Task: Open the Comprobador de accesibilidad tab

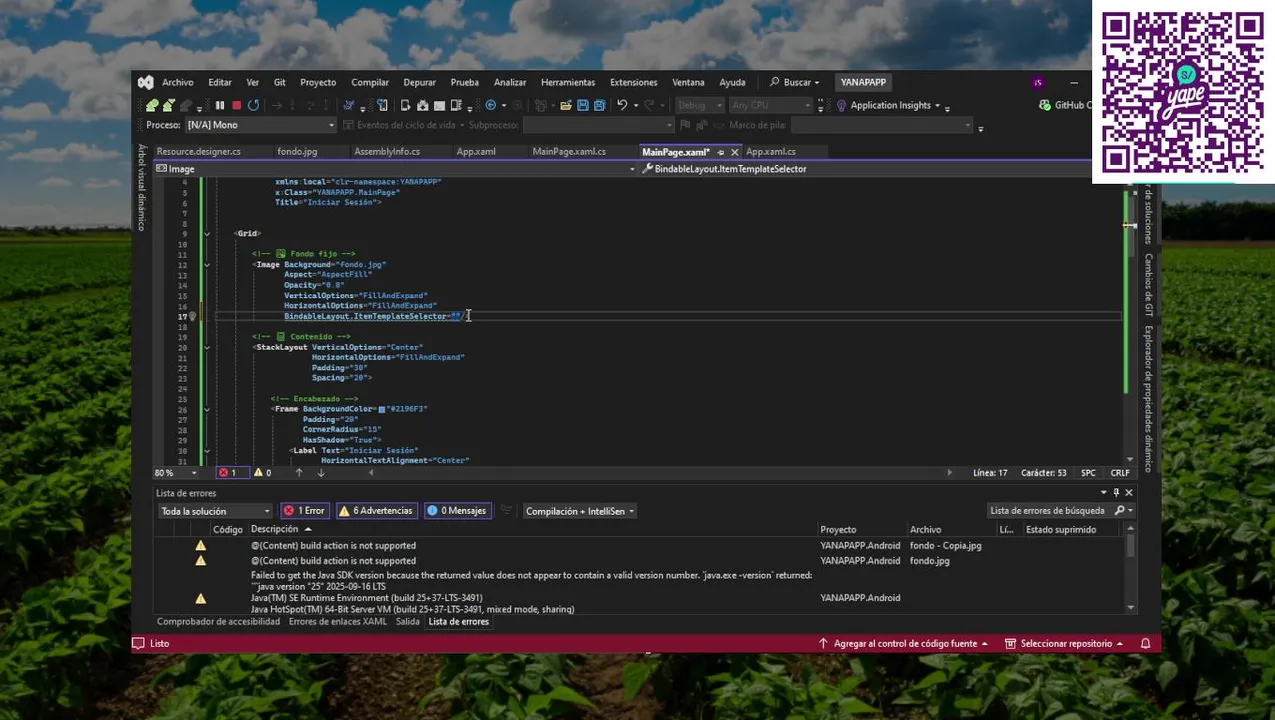Action: 218,622
